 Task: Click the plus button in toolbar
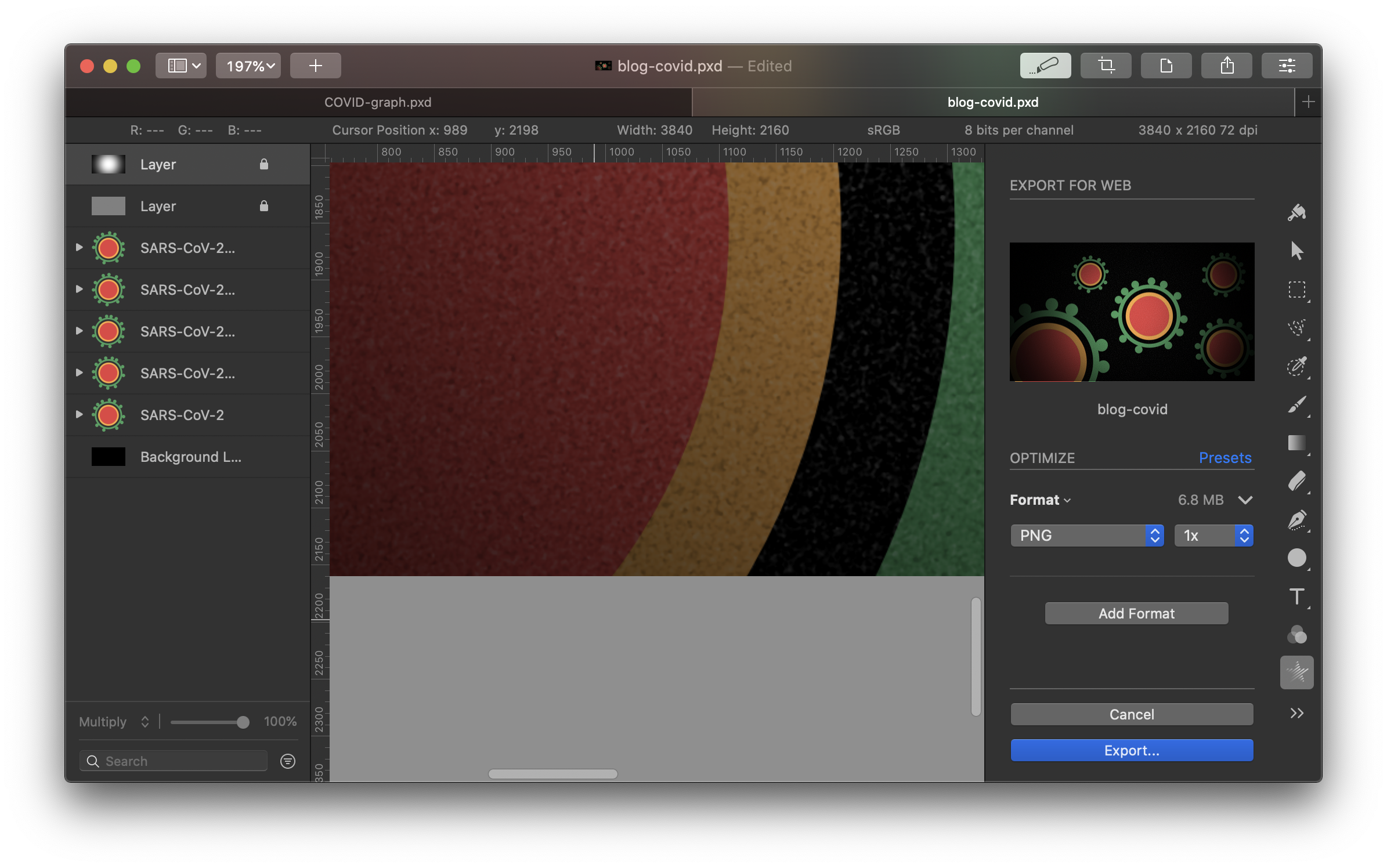click(315, 66)
